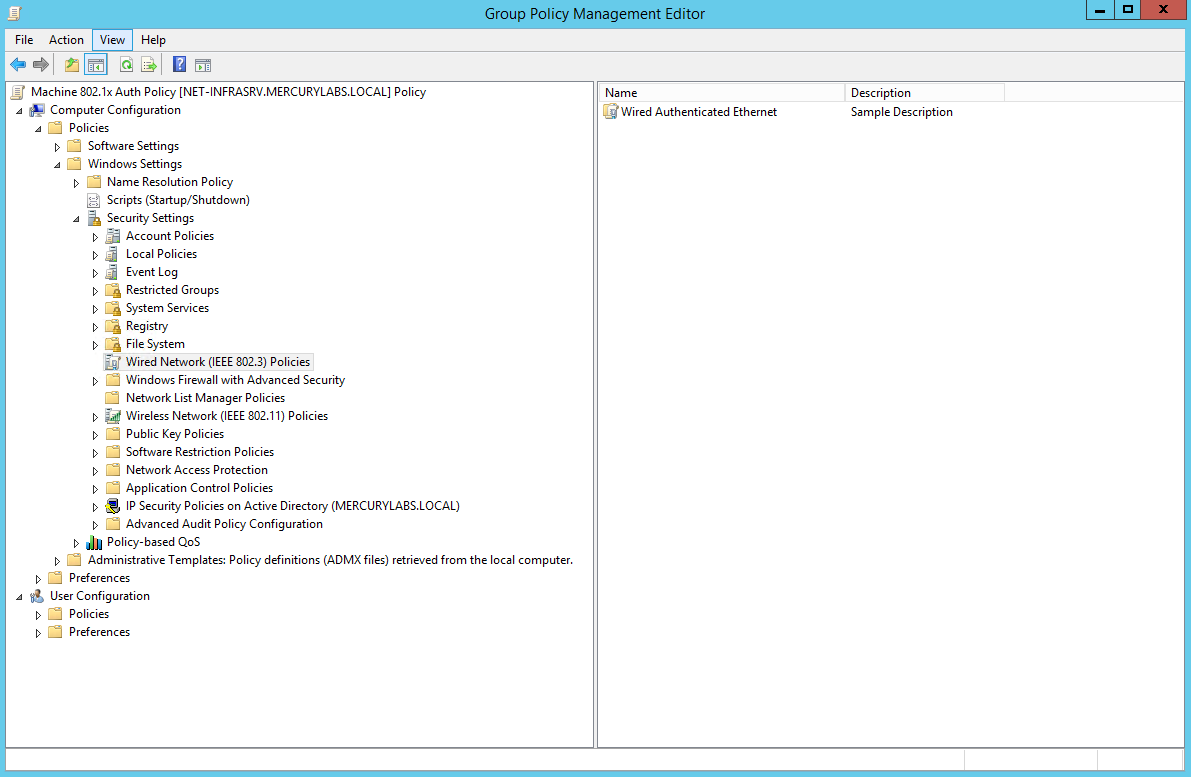This screenshot has height=777, width=1191.
Task: Toggle Show/Hide Console Tree toolbar icon
Action: point(96,65)
